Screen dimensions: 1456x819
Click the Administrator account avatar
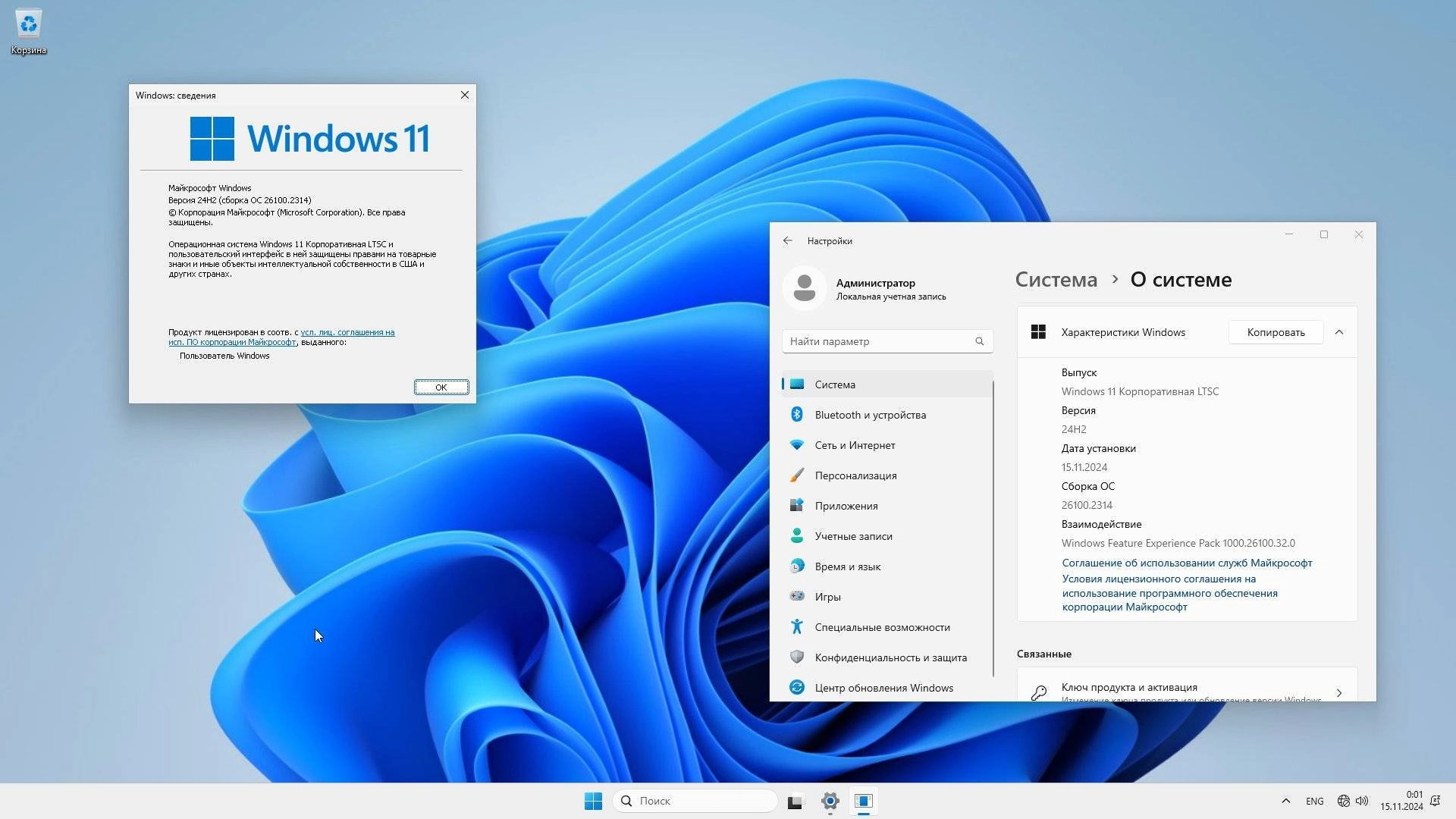tap(805, 288)
